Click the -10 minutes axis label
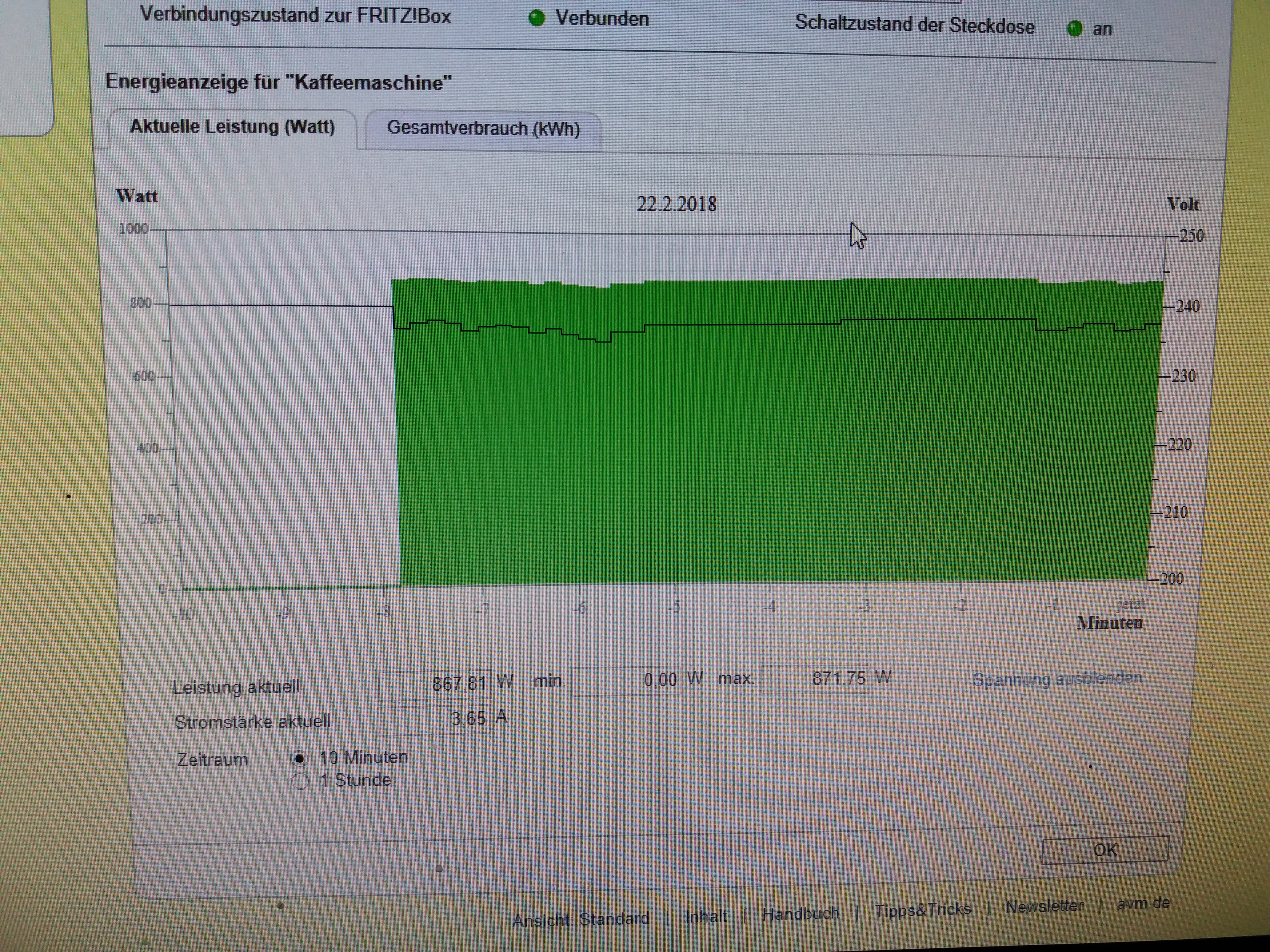Screen dimensions: 1270x952 click(183, 615)
